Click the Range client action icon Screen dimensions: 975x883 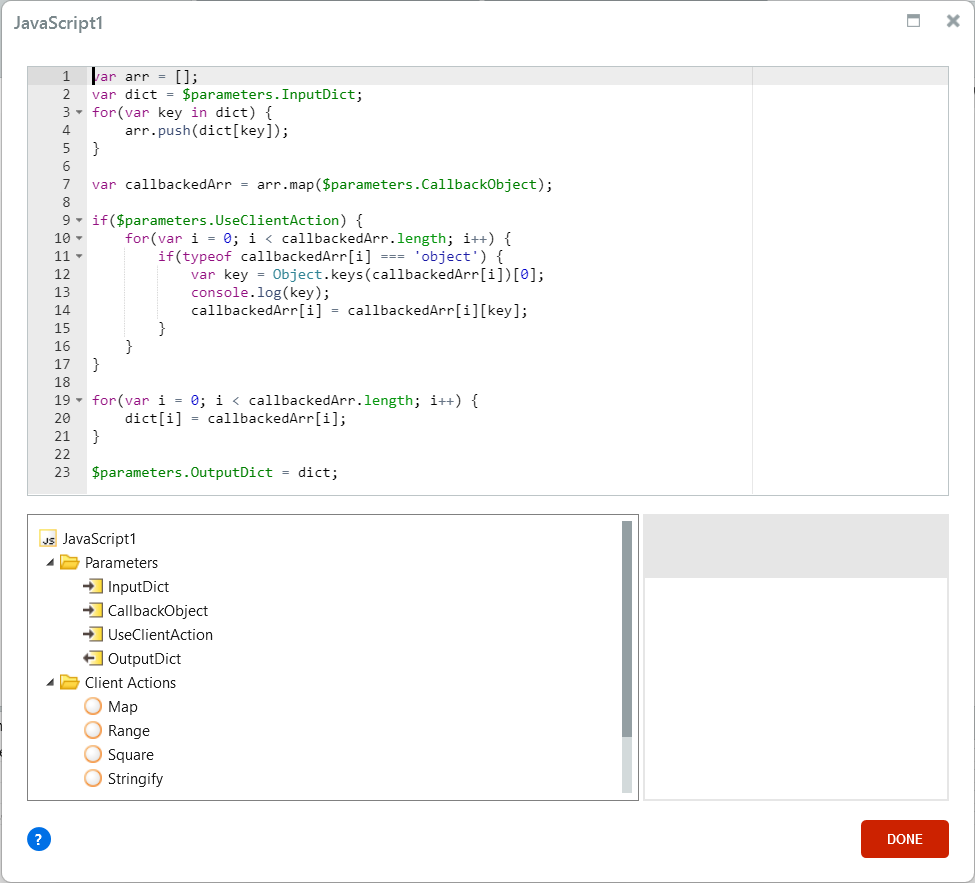pos(93,731)
